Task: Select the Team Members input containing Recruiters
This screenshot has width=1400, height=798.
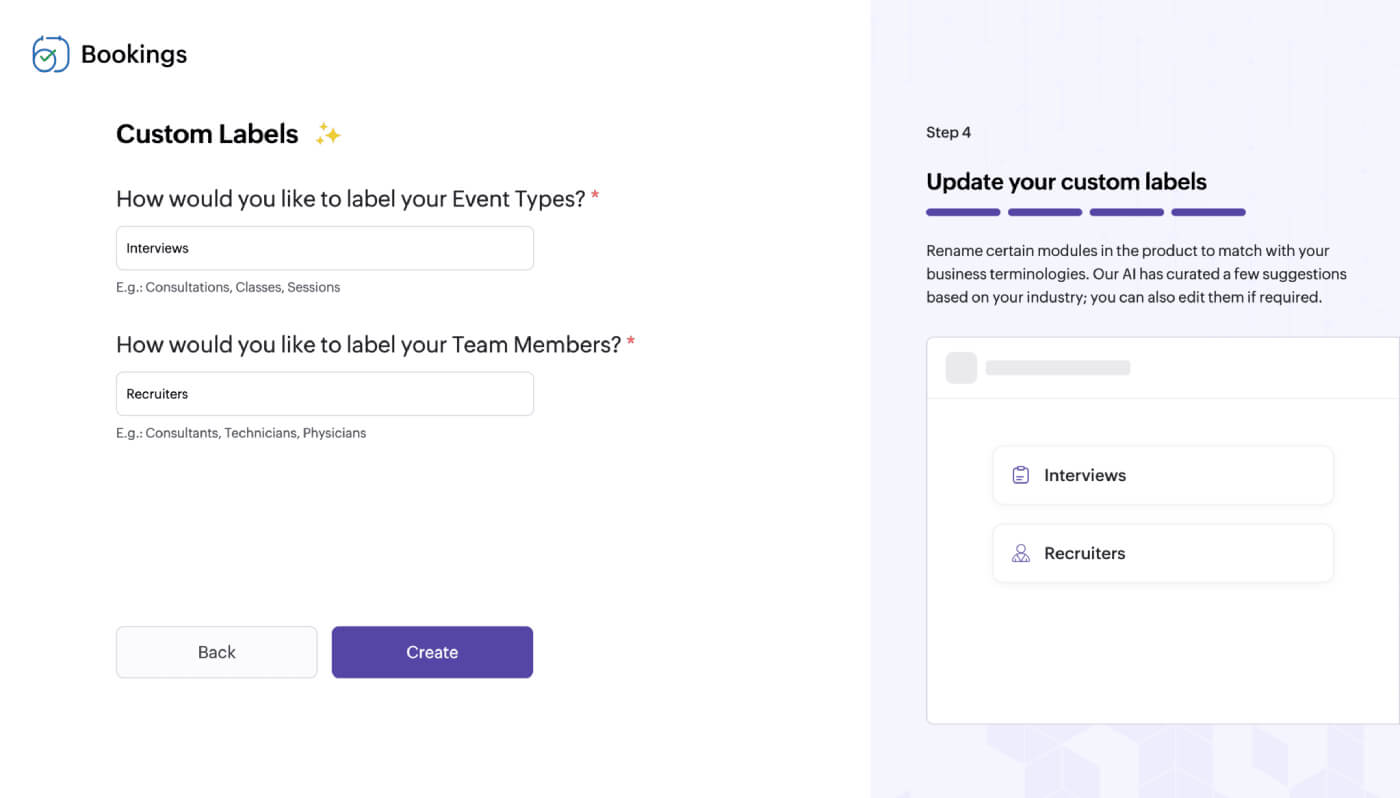Action: pos(324,393)
